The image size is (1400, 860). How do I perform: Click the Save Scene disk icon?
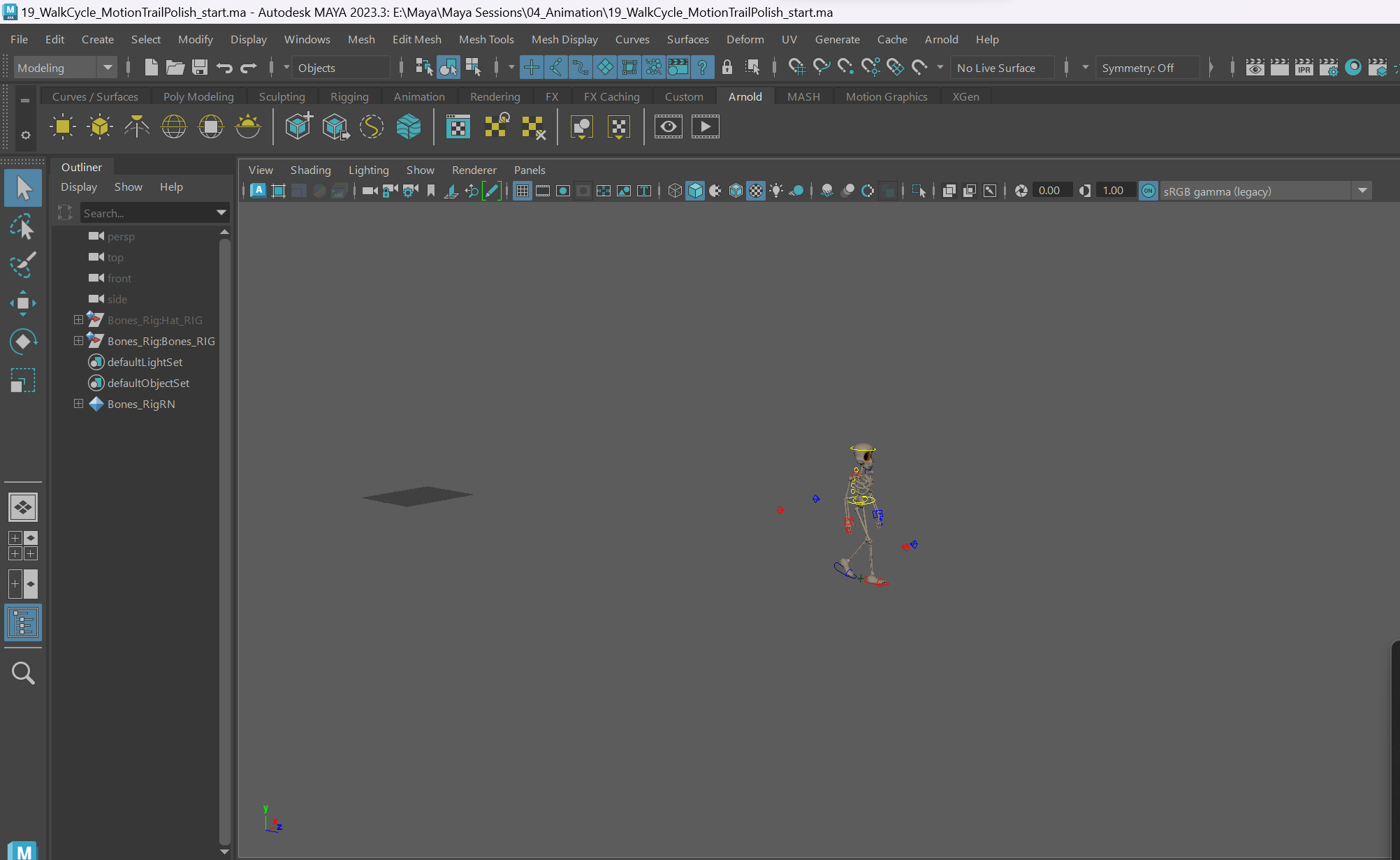pos(200,67)
